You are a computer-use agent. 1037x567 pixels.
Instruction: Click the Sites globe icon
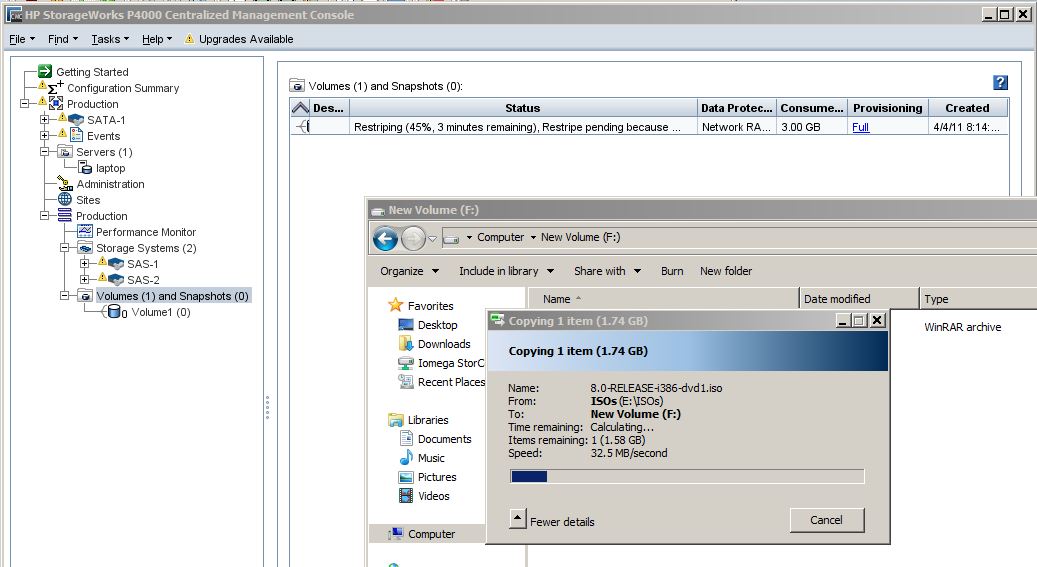(65, 199)
